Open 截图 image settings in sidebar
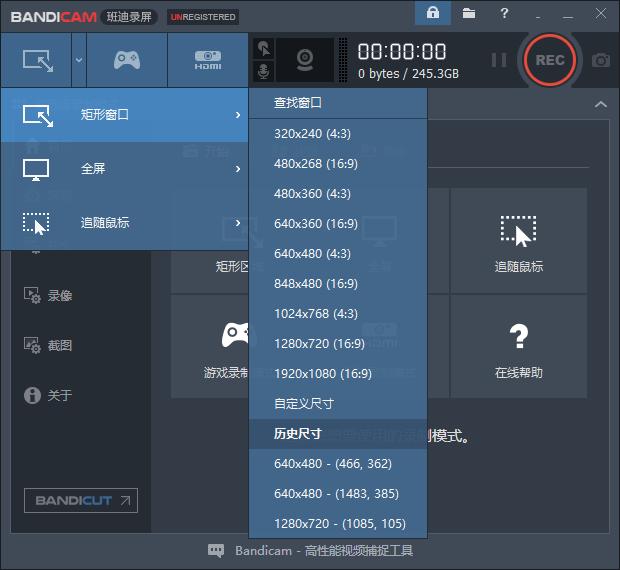This screenshot has width=620, height=570. point(48,345)
